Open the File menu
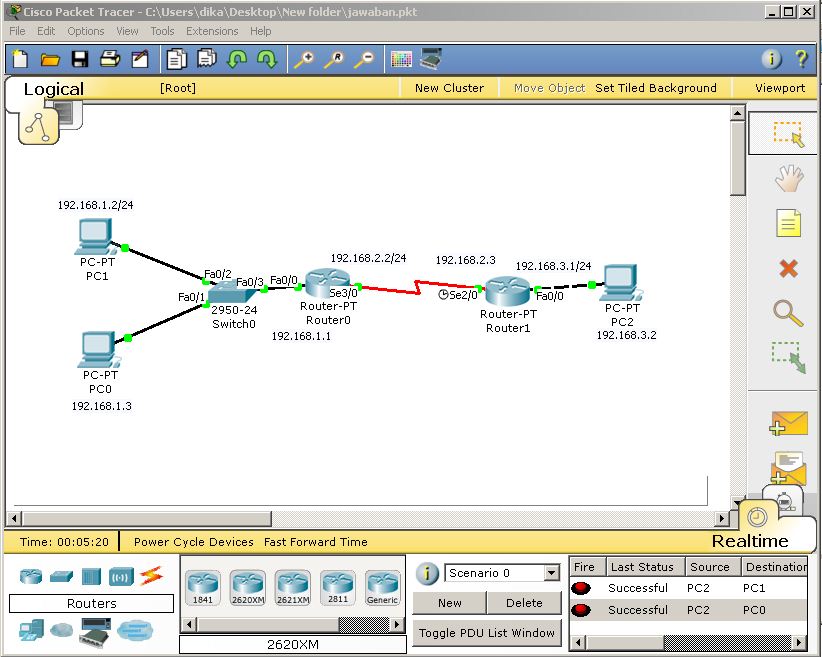Screen dimensions: 822x657 coord(17,31)
